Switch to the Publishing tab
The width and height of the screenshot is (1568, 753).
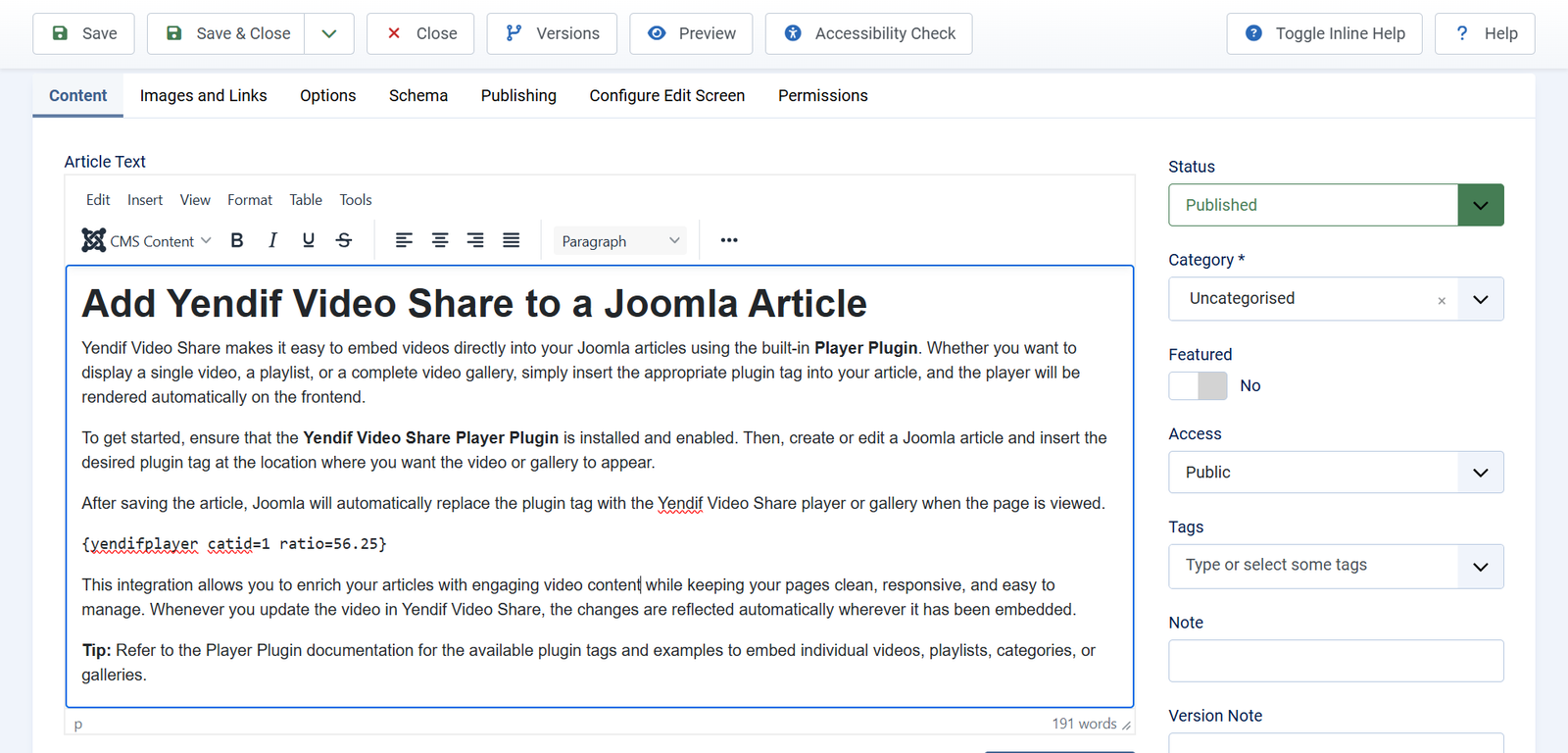pos(518,95)
